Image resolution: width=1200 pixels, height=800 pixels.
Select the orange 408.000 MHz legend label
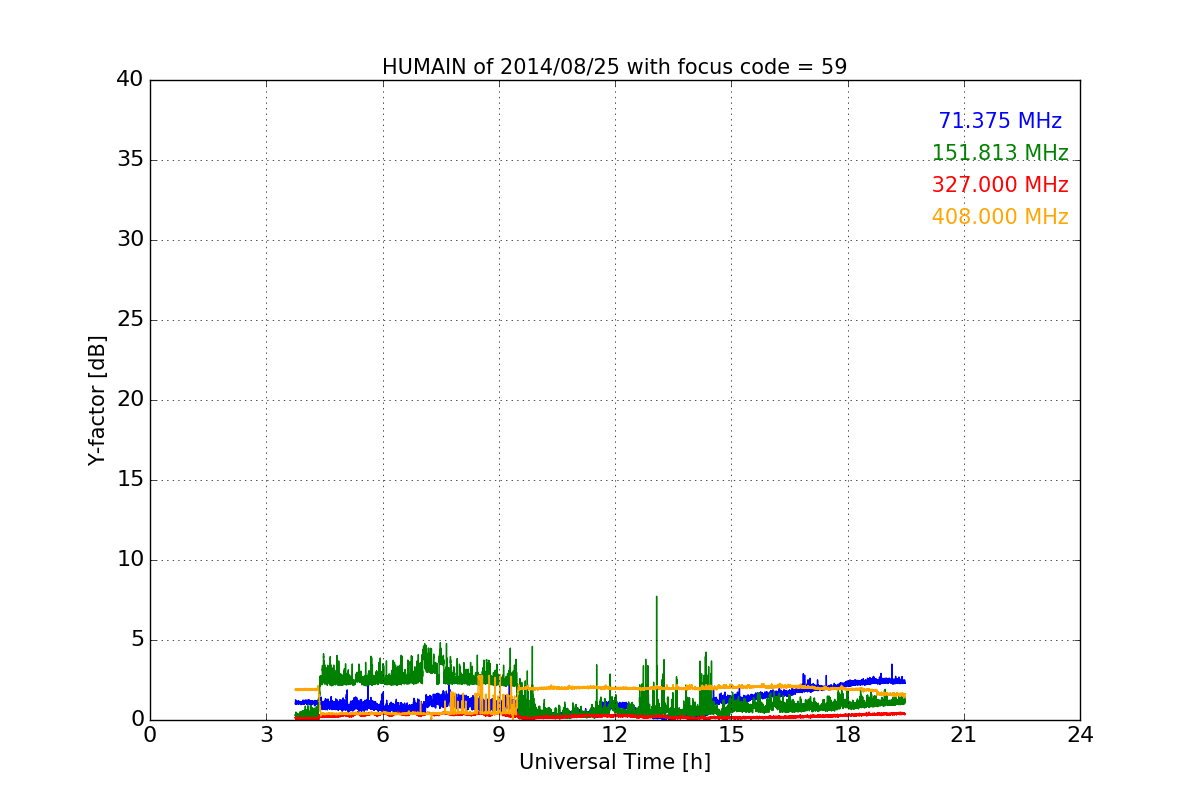[x=1000, y=217]
